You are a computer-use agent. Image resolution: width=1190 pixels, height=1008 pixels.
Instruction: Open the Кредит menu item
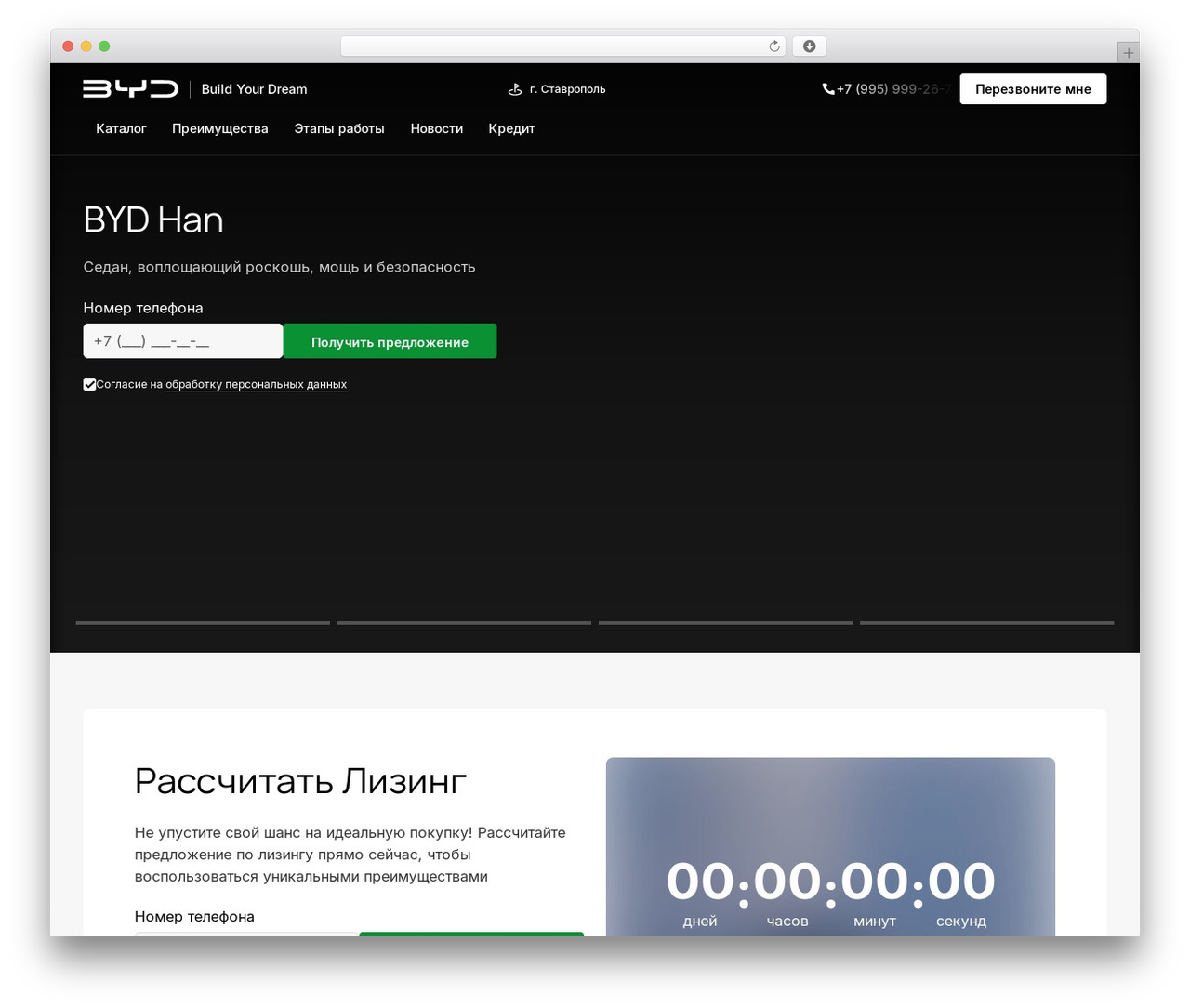tap(511, 128)
